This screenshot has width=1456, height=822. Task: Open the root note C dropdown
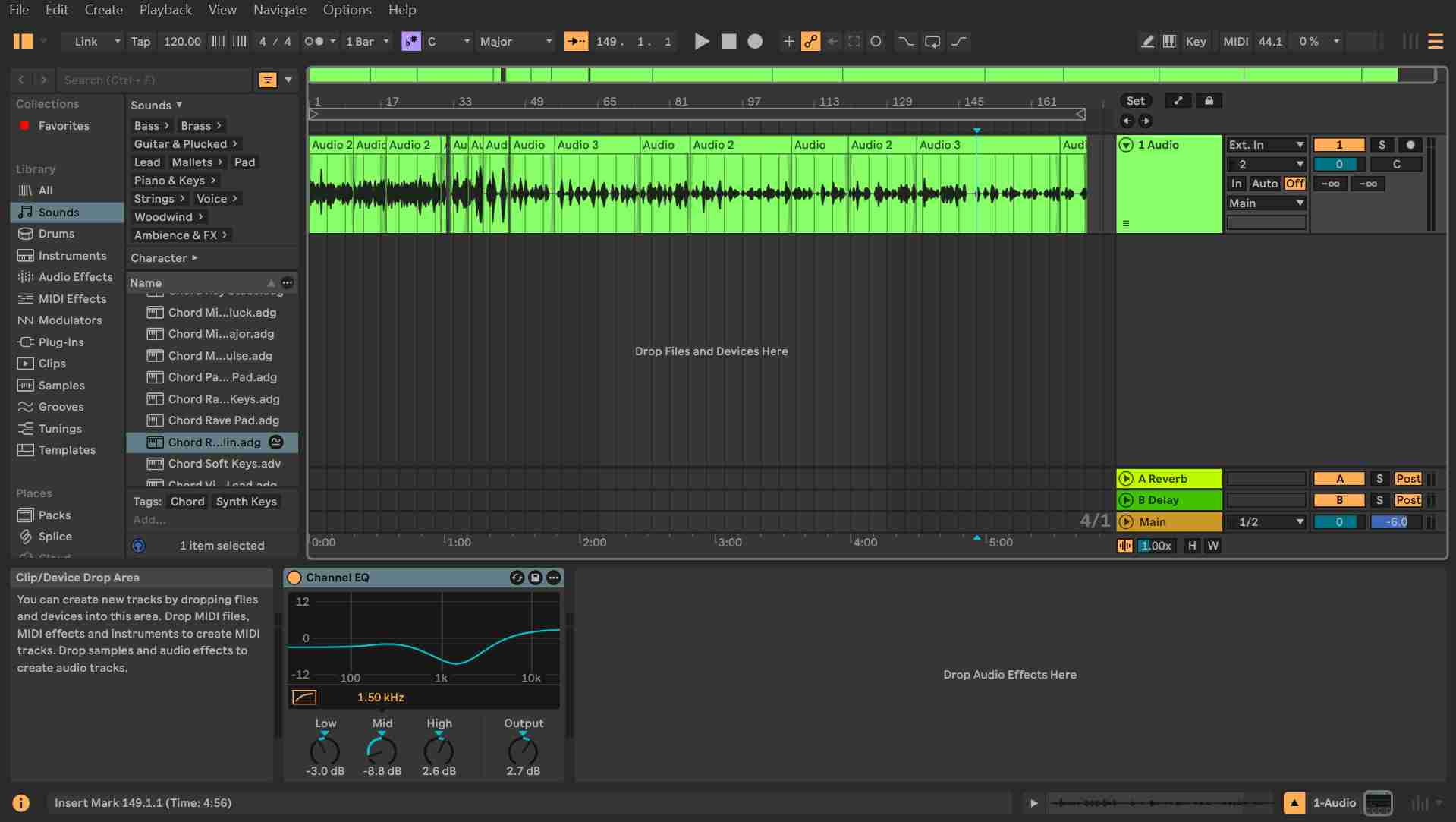[448, 41]
